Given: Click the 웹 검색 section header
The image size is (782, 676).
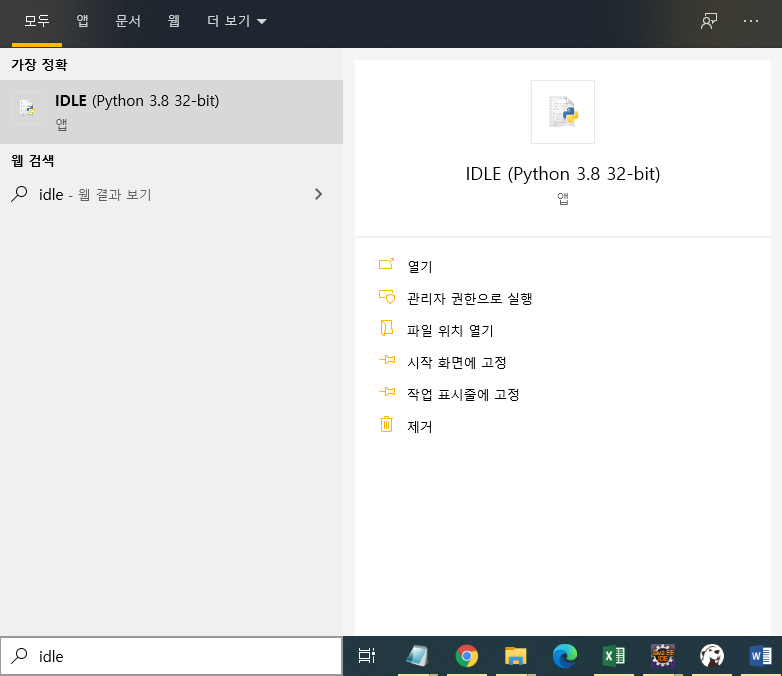Looking at the screenshot, I should coord(33,161).
